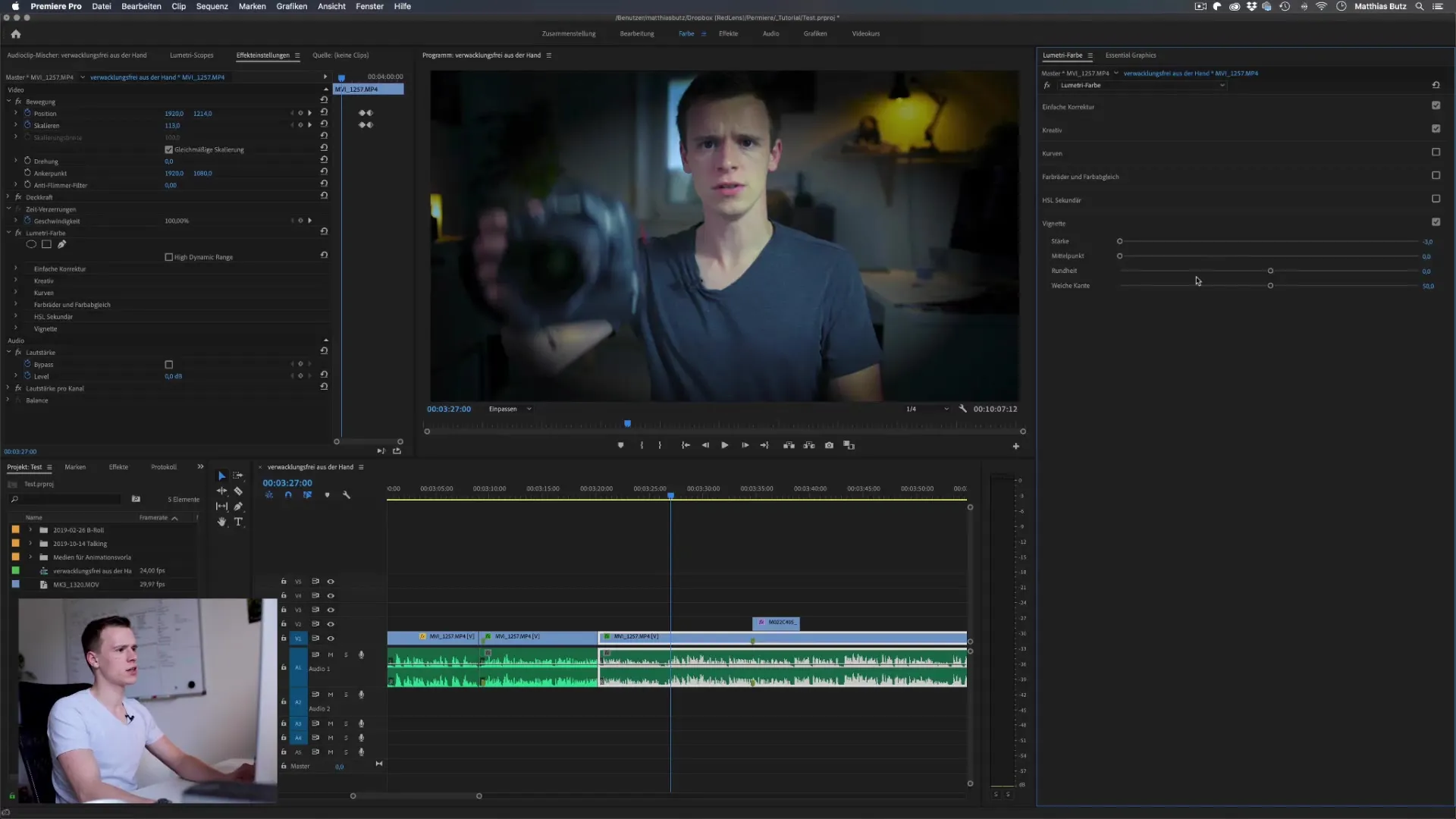
Task: Select the Hand tool
Action: coord(221,522)
